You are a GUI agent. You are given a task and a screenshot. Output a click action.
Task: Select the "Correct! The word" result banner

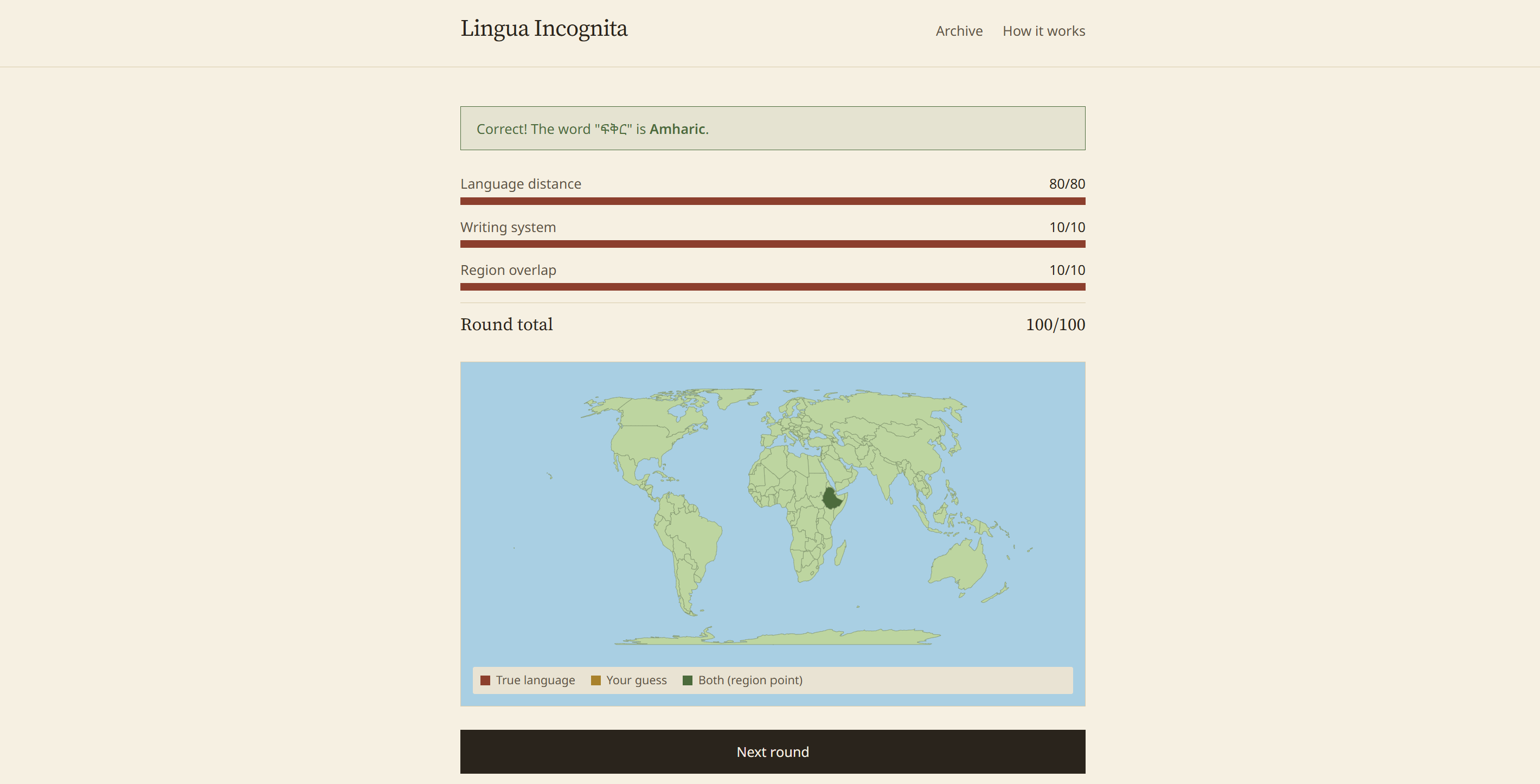click(x=772, y=128)
